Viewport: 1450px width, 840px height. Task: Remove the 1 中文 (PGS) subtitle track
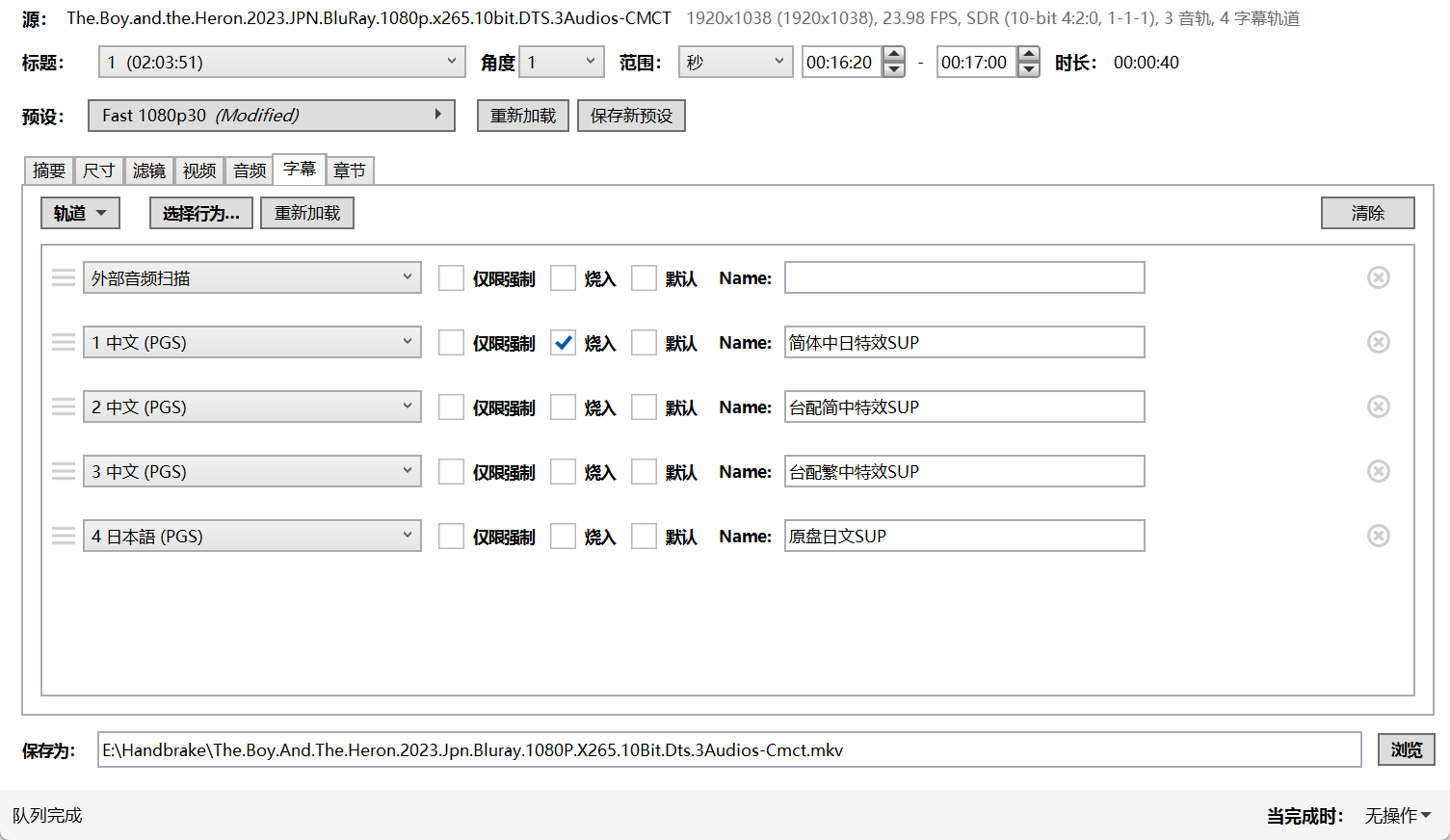pos(1378,342)
